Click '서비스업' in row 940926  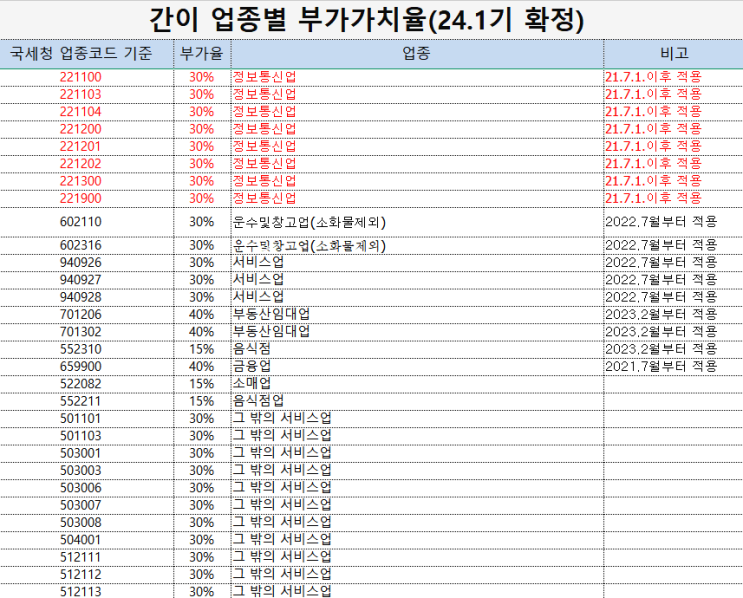258,262
